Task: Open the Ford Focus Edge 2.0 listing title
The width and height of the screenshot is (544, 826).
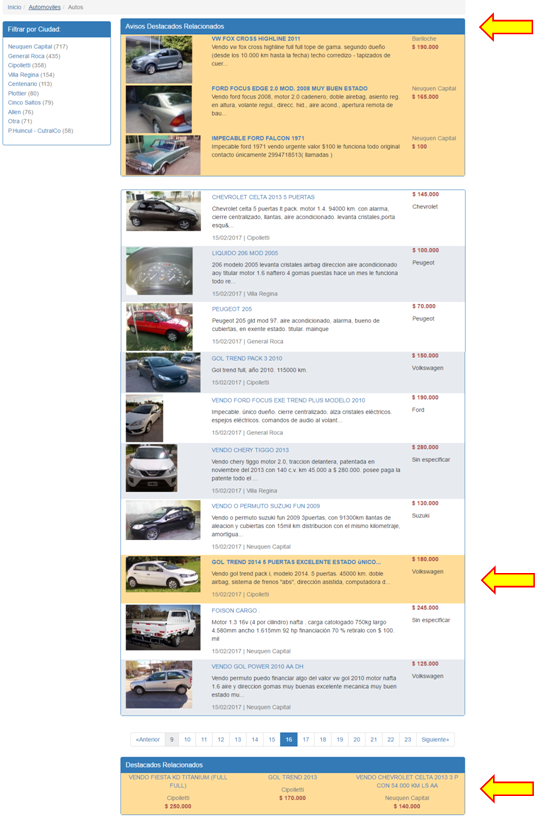Action: click(289, 88)
